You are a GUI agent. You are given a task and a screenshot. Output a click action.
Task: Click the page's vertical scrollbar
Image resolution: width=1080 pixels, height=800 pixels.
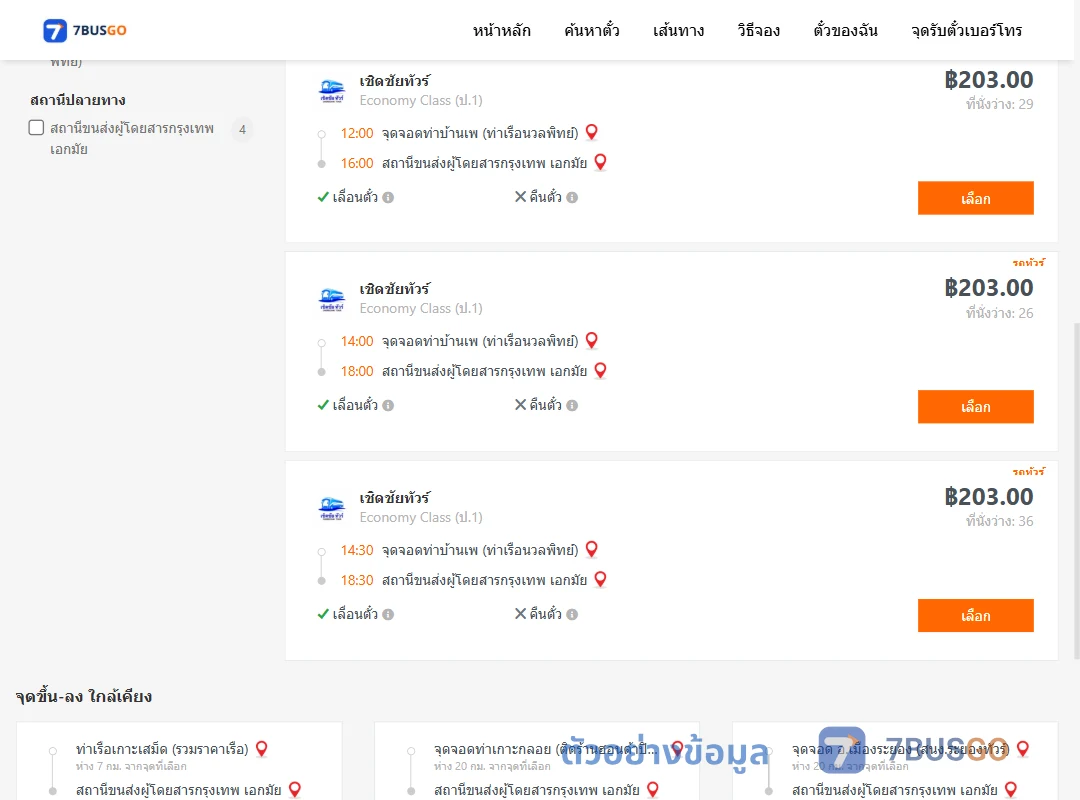[x=1076, y=489]
